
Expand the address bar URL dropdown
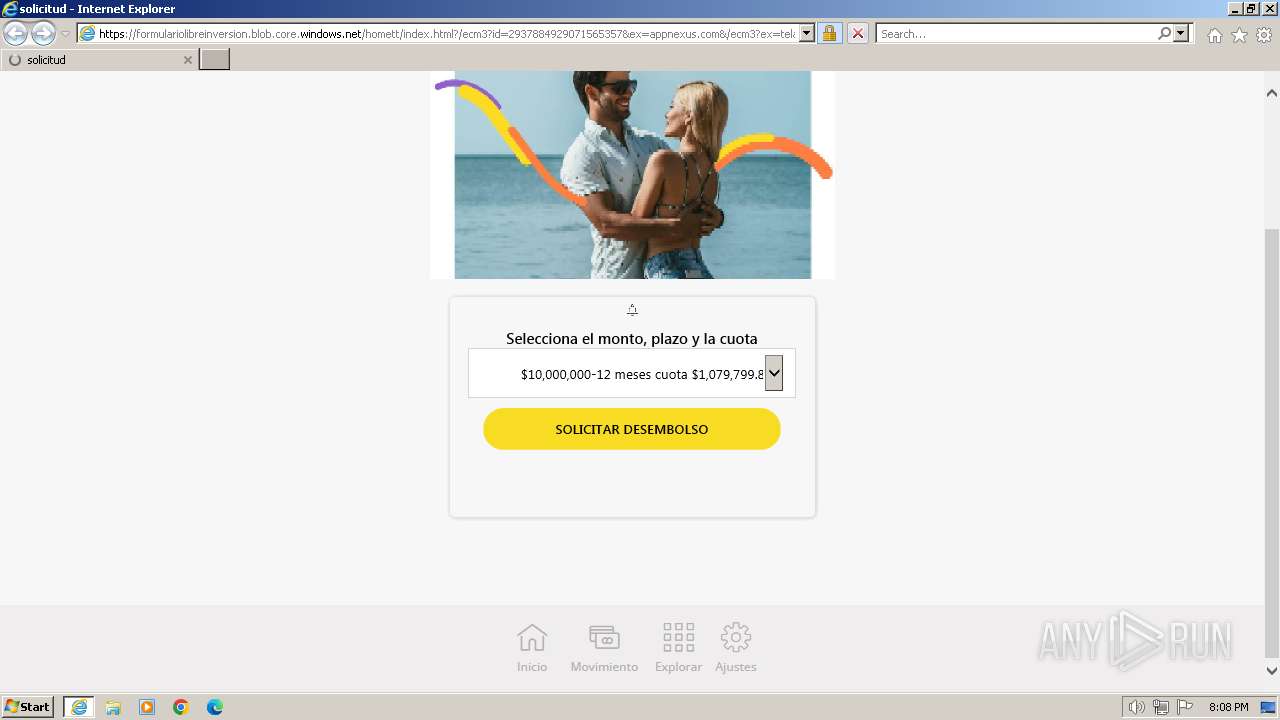[x=806, y=33]
